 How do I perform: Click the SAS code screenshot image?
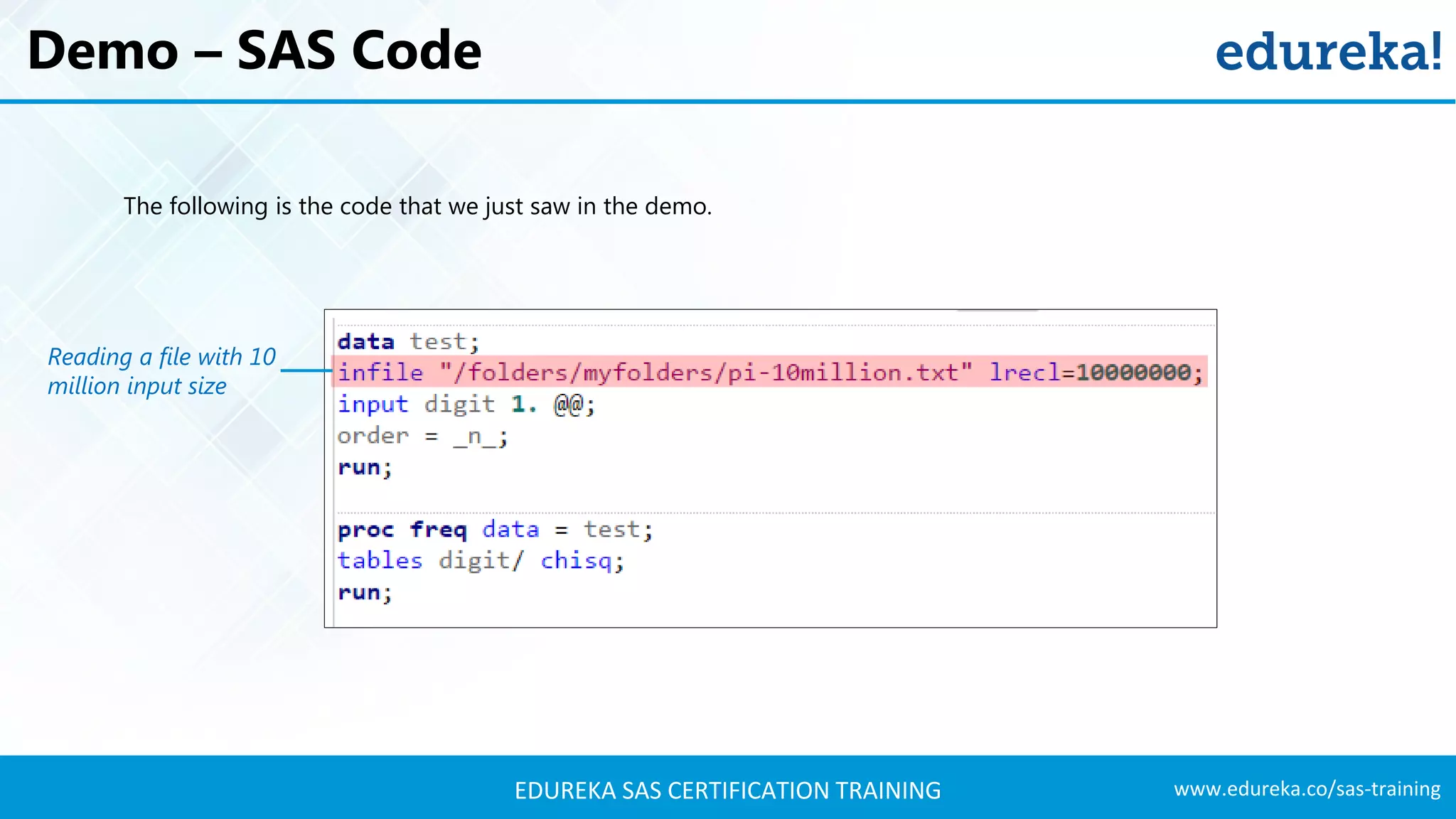coord(771,469)
